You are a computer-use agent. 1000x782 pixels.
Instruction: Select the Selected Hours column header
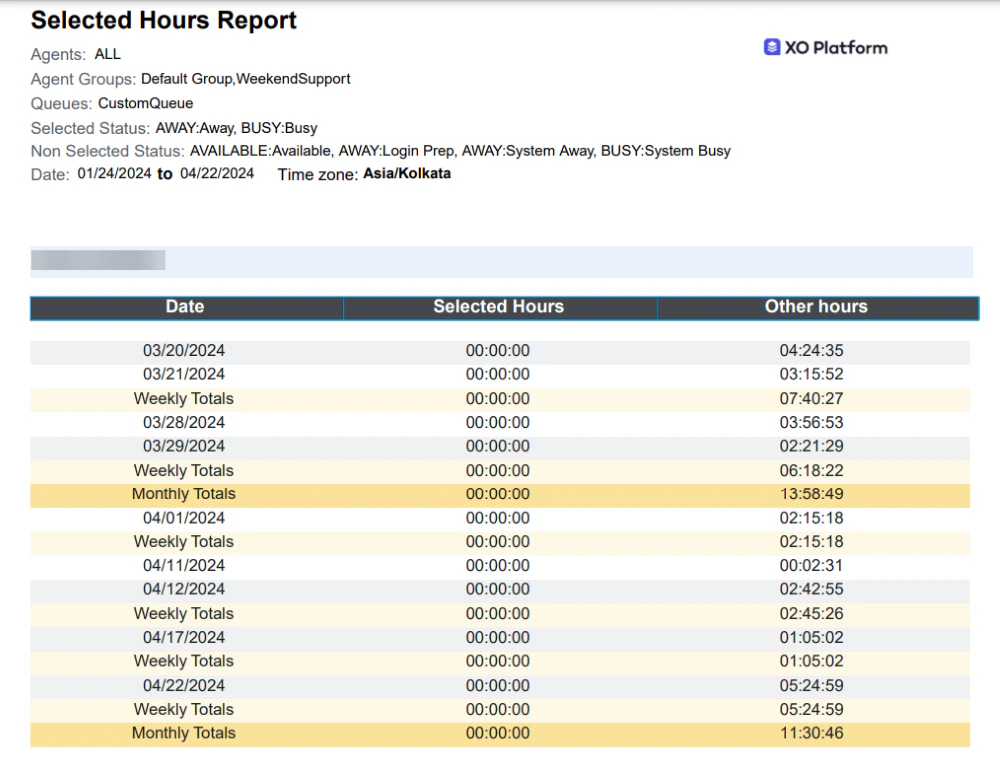coord(499,307)
